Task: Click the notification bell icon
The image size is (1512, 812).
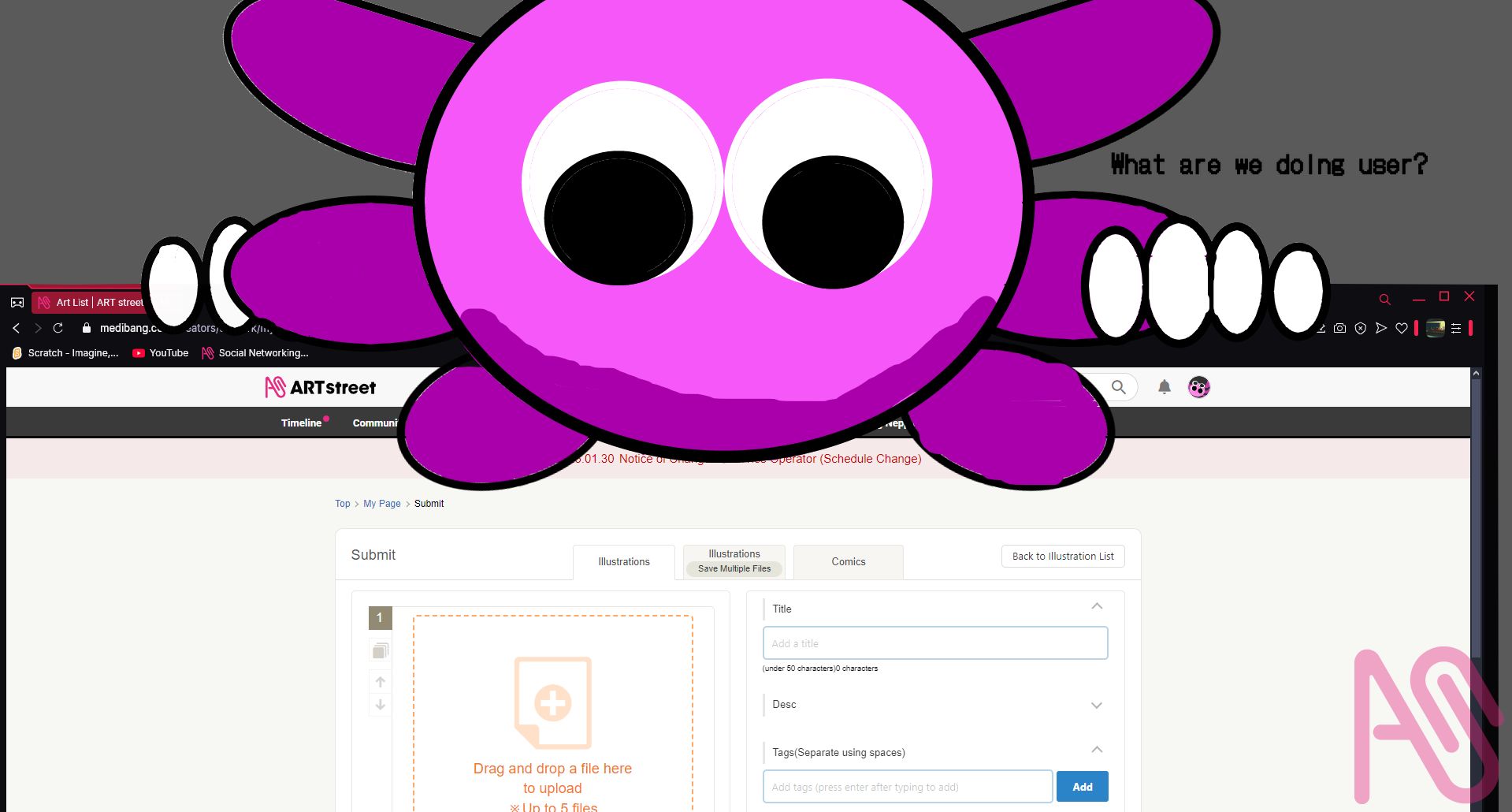Action: pos(1164,387)
